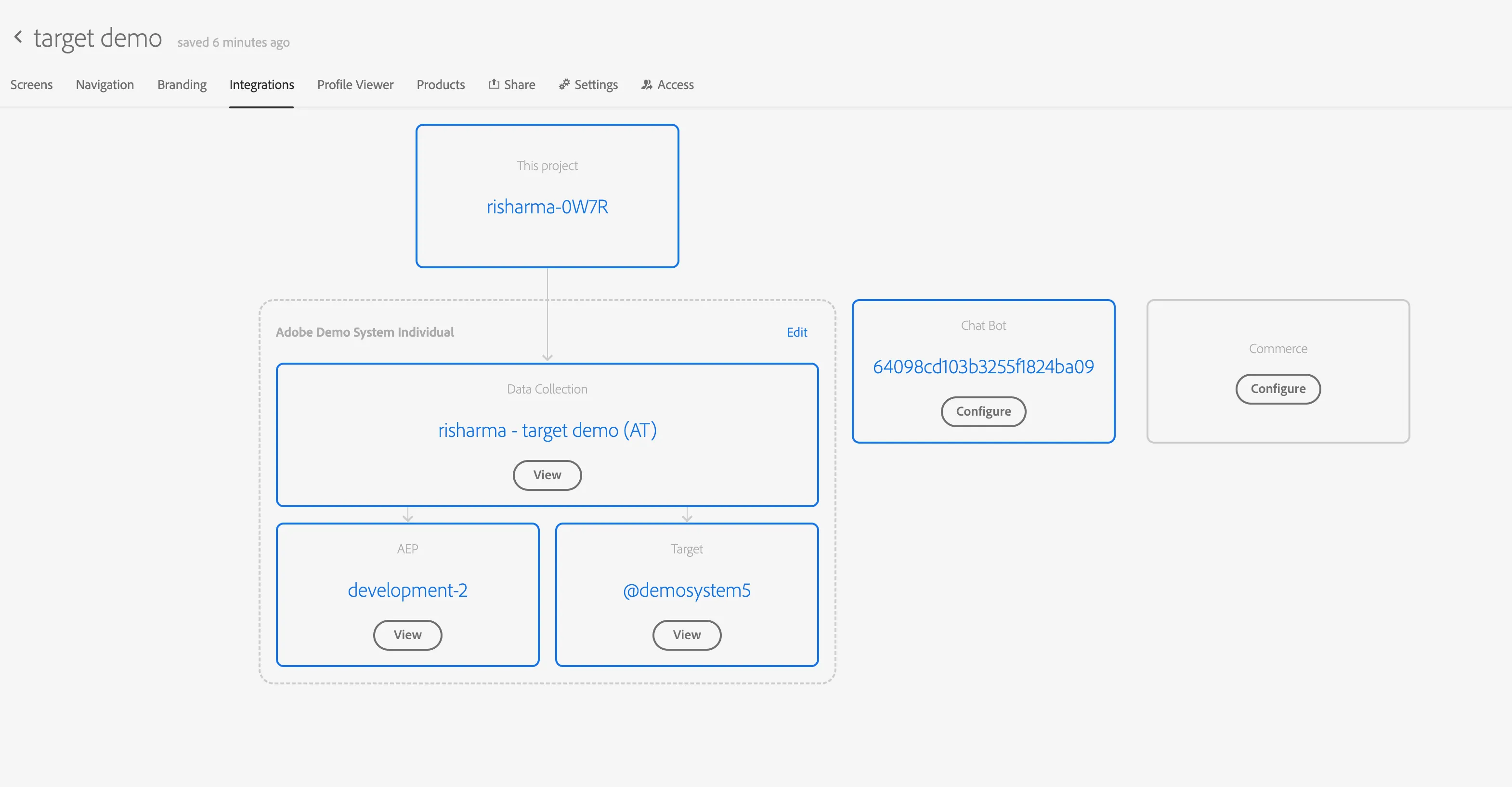This screenshot has height=787, width=1512.
Task: Click the 'Adobe Demo System Individual' heading
Action: point(365,332)
